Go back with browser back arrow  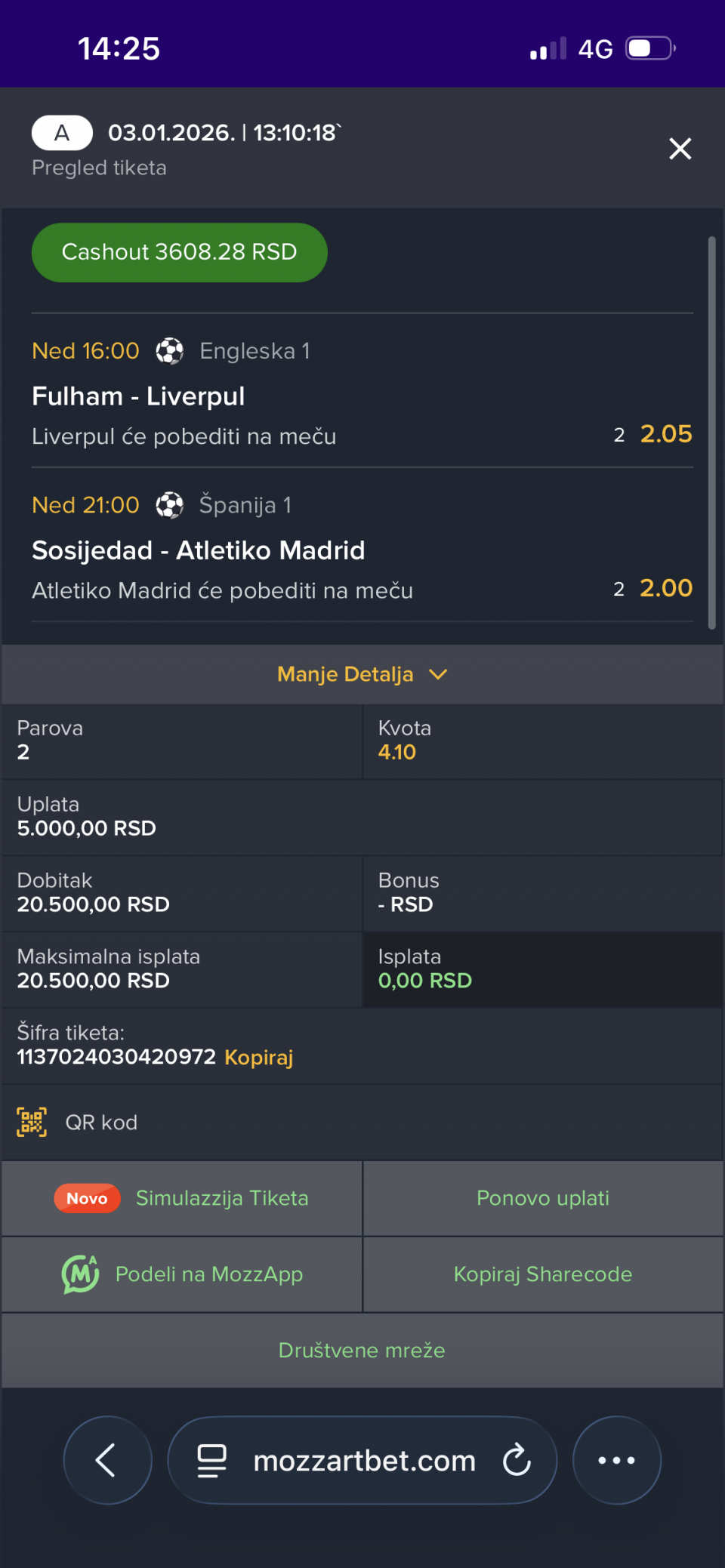(x=107, y=1460)
